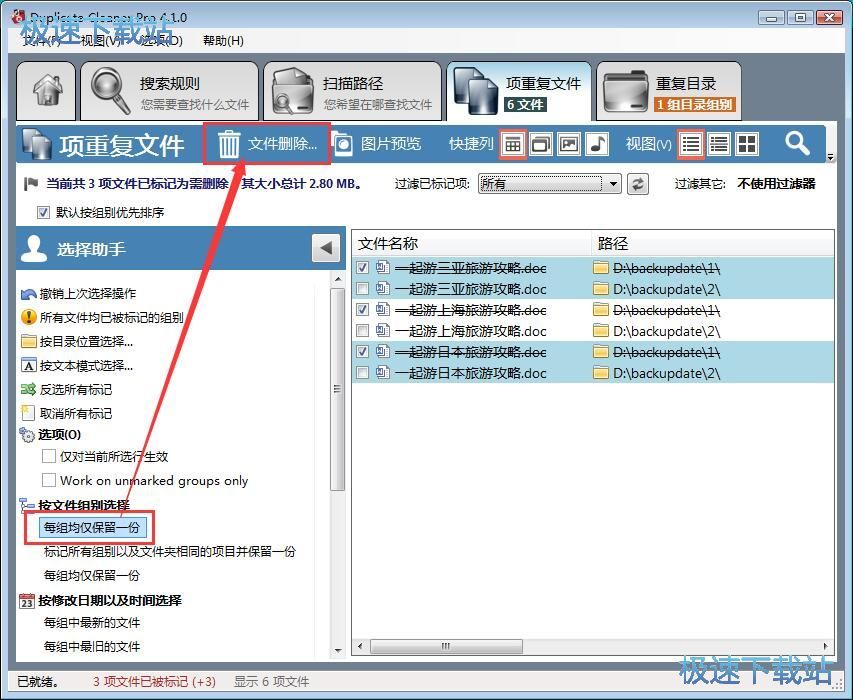
Task: Click the file list horizontal scrollbar thumb
Action: (446, 646)
